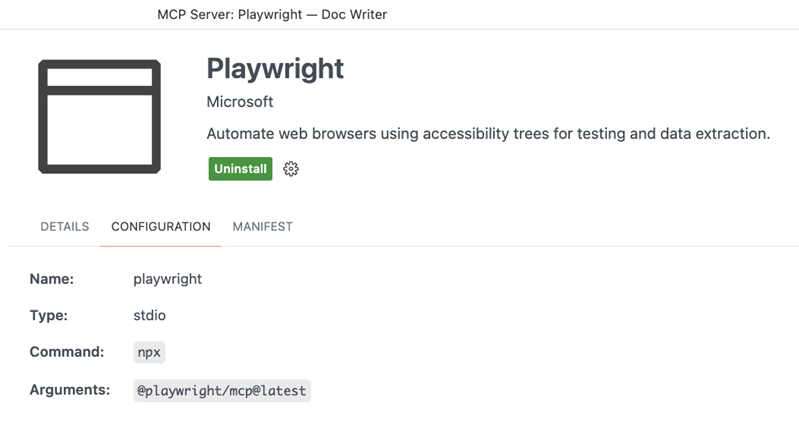Switch to the DETAILS tab
This screenshot has width=799, height=428.
tap(64, 227)
